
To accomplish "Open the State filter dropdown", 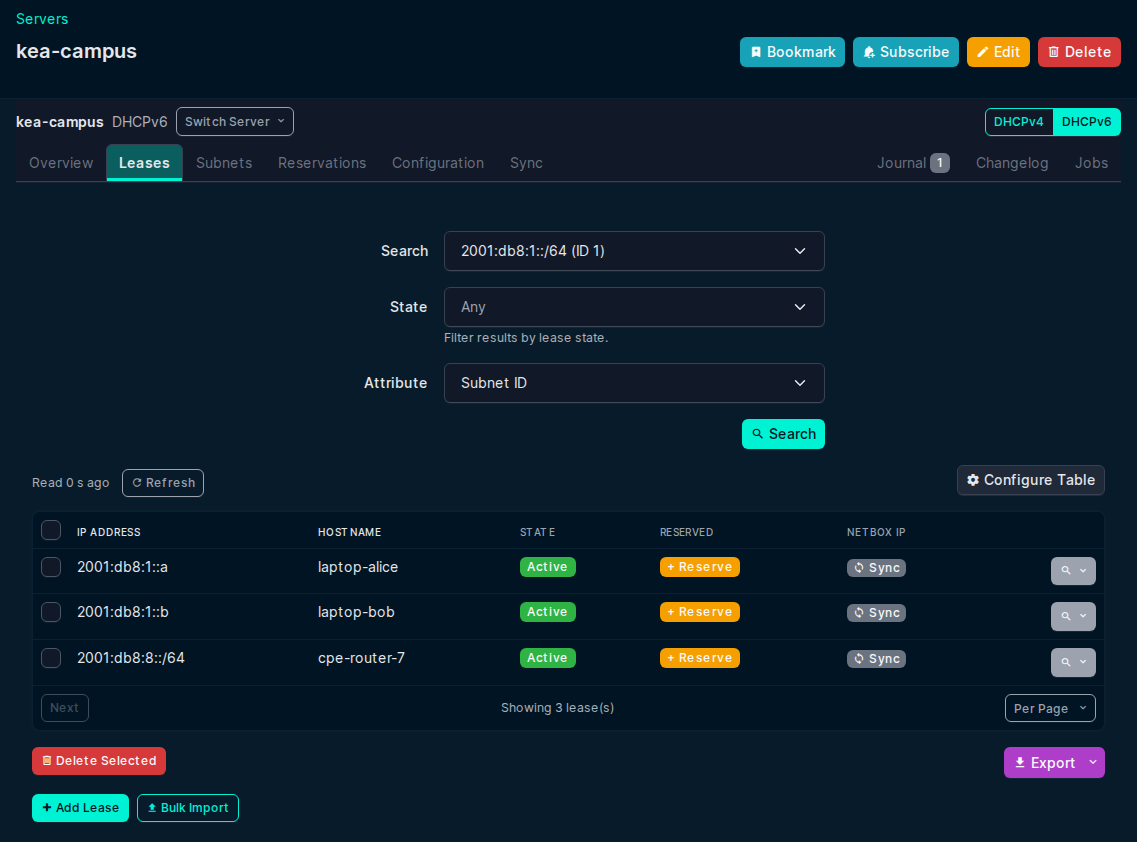I will (634, 307).
